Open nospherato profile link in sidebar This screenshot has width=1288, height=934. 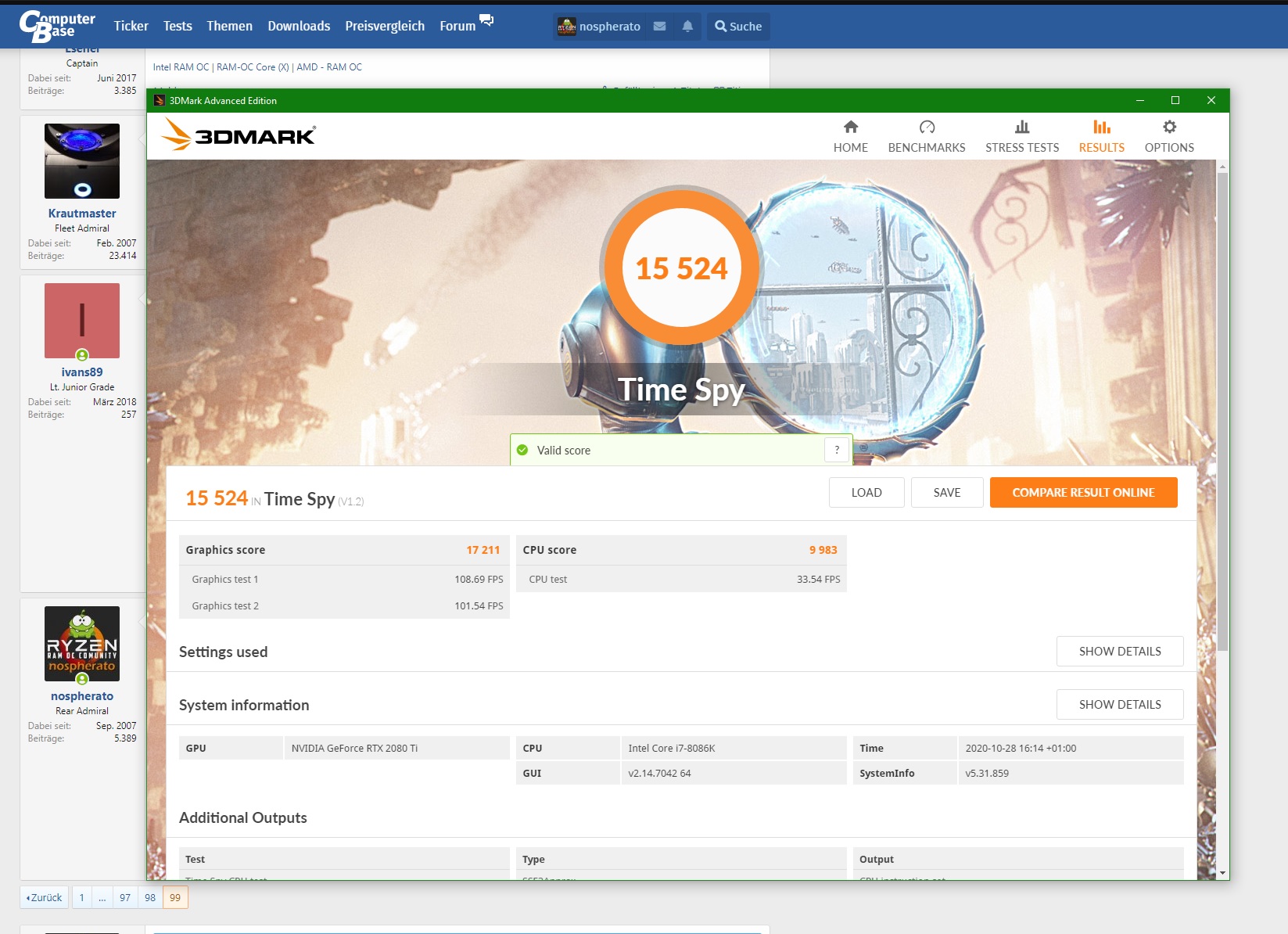(82, 696)
